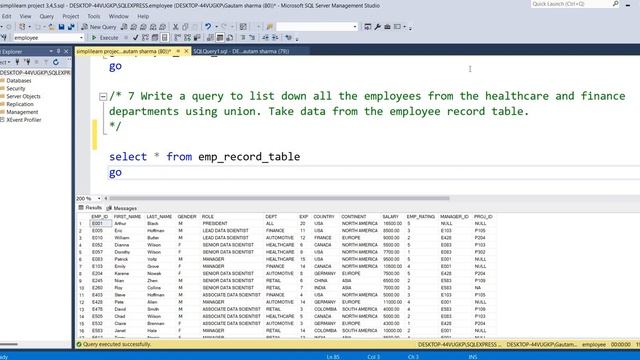Viewport: 640px width, 360px height.
Task: Open the wrench Properties icon
Action: [378, 27]
